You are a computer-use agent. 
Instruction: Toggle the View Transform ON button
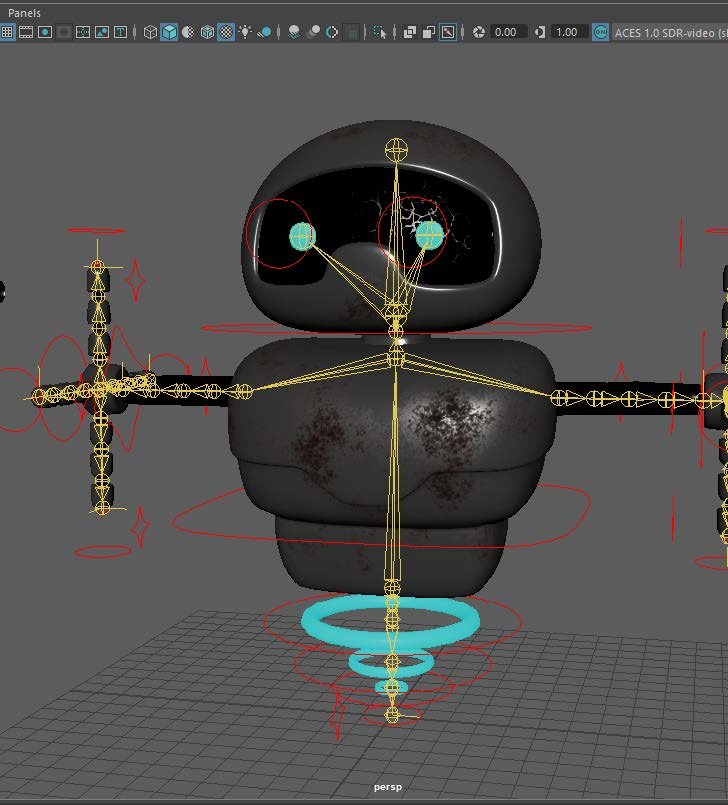click(x=600, y=32)
